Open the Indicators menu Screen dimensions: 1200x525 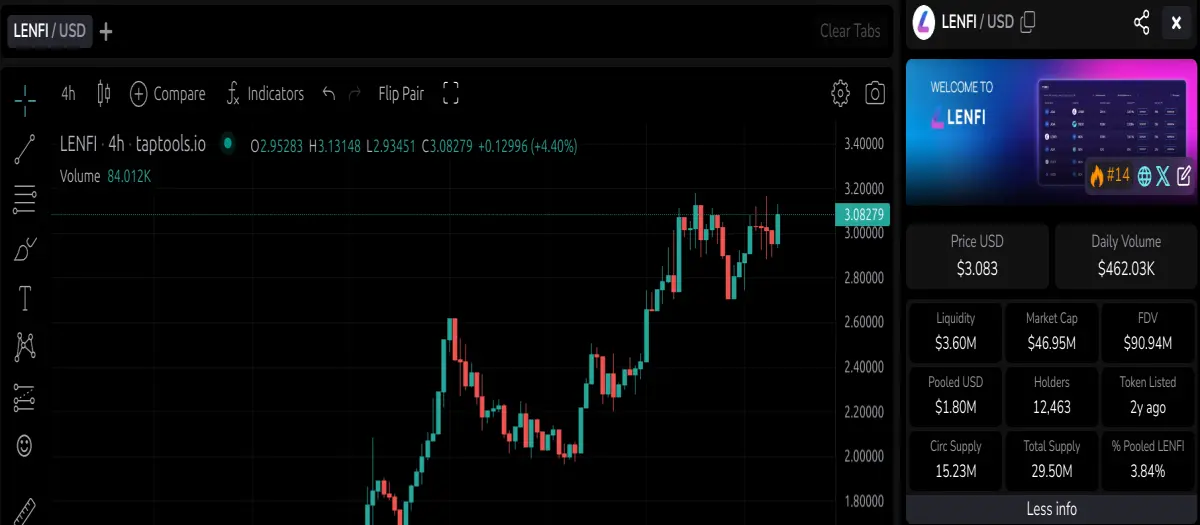click(264, 94)
